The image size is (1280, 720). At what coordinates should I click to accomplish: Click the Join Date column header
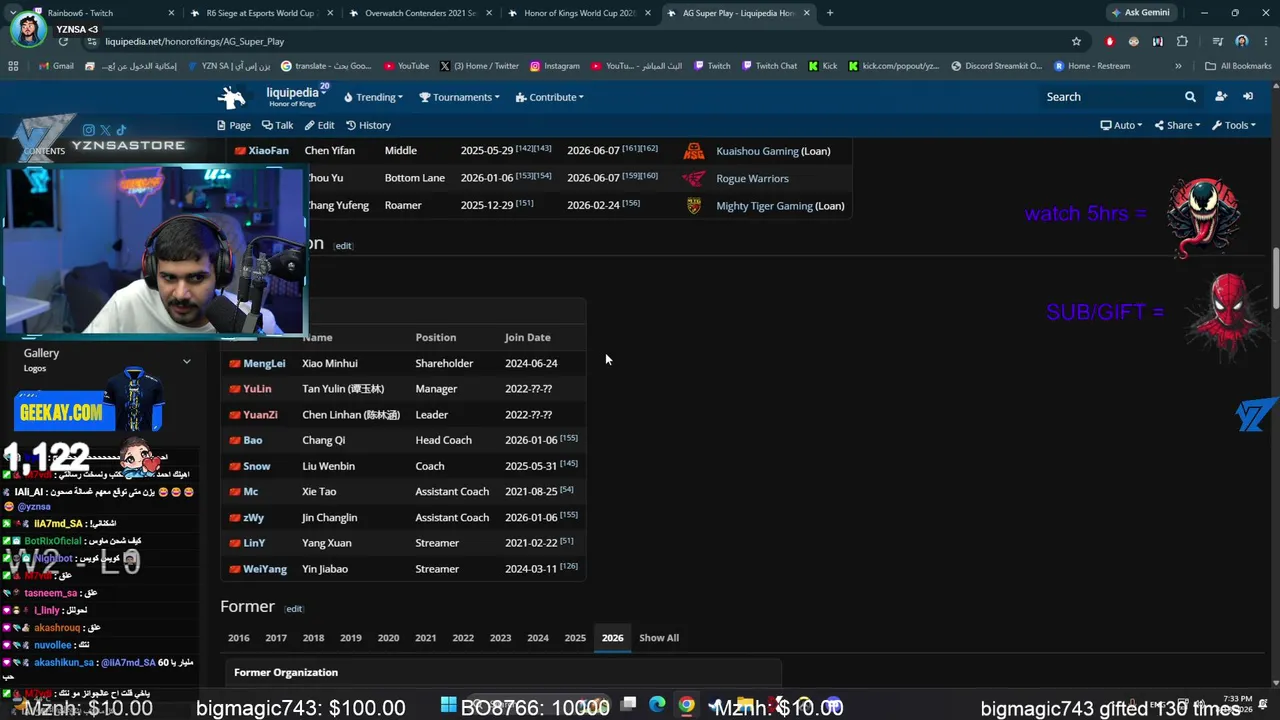pos(528,338)
